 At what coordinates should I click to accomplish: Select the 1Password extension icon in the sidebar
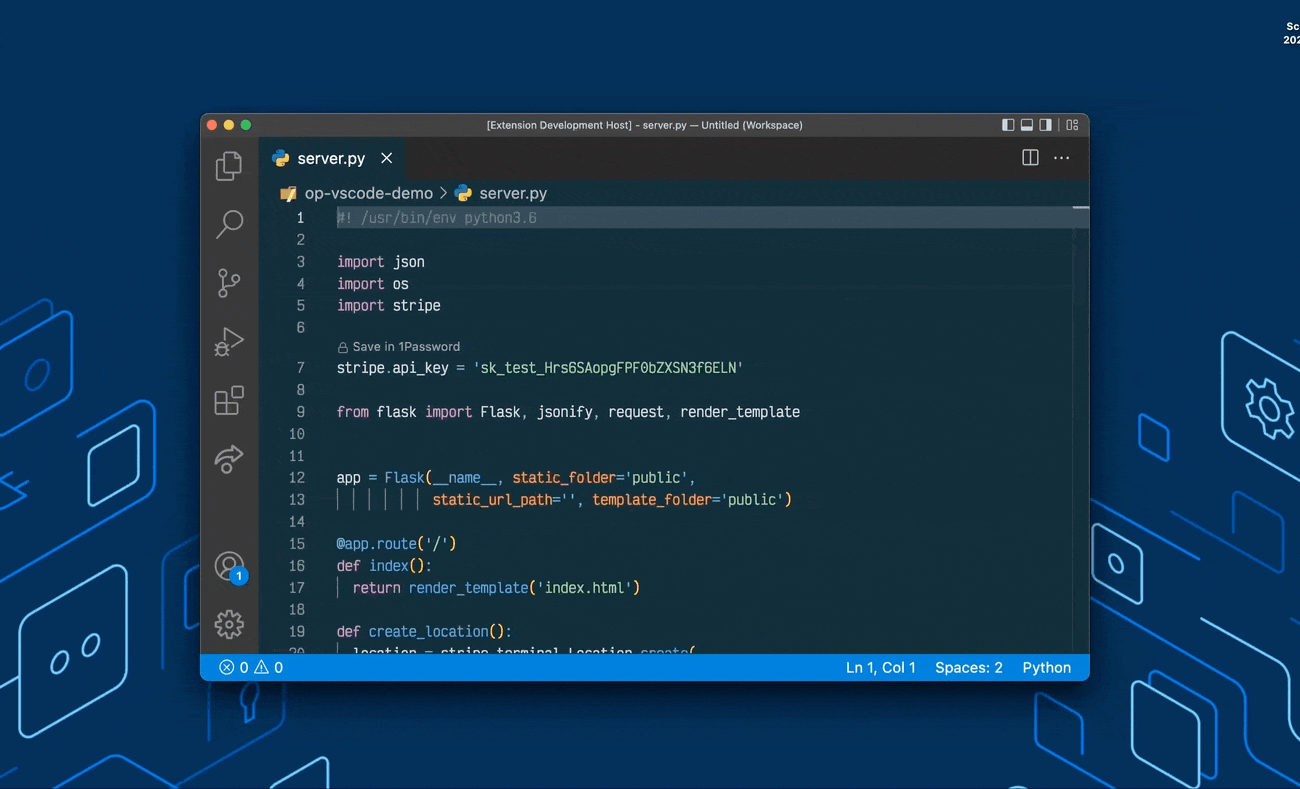click(x=229, y=459)
